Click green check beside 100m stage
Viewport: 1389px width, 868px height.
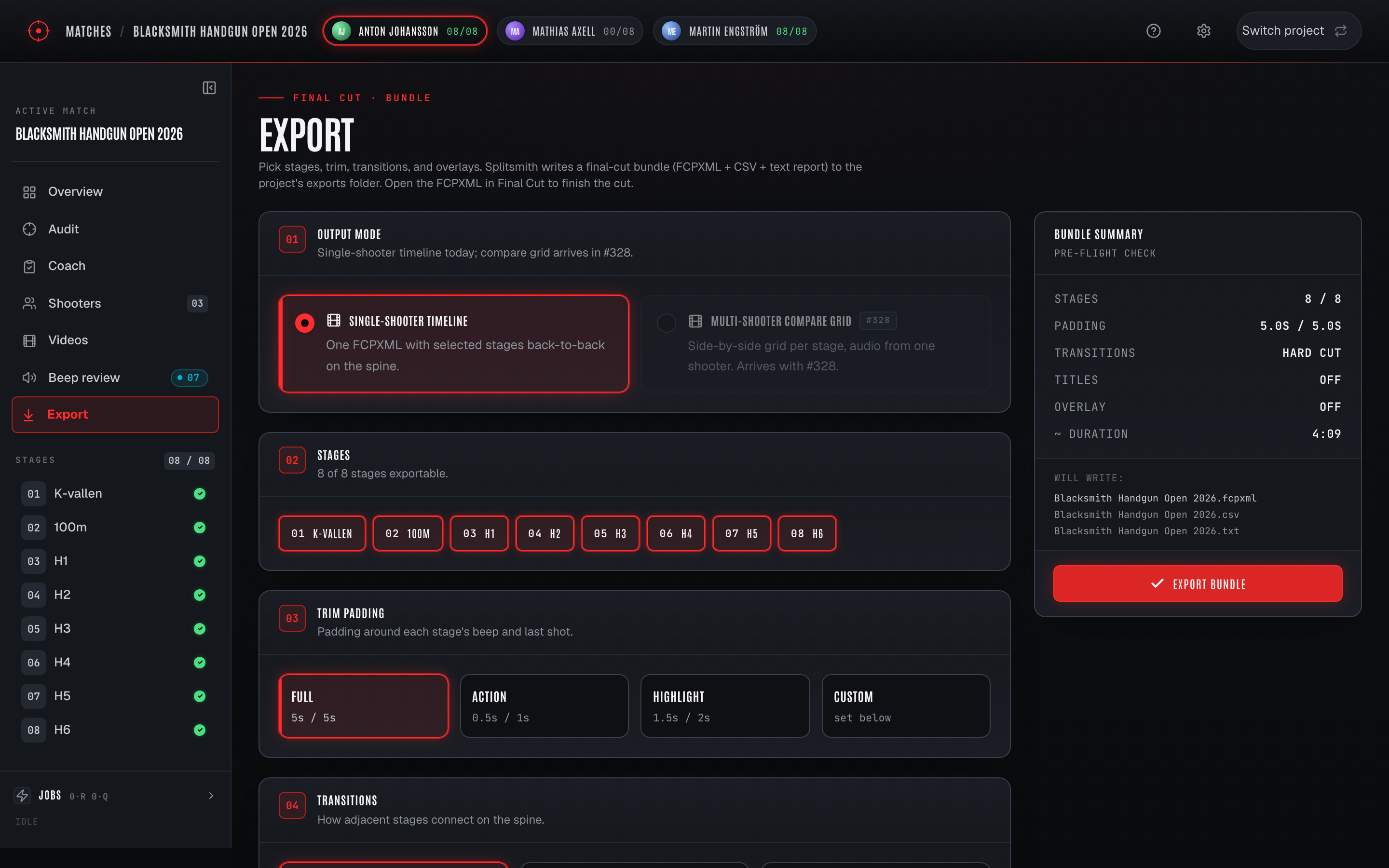click(x=200, y=528)
